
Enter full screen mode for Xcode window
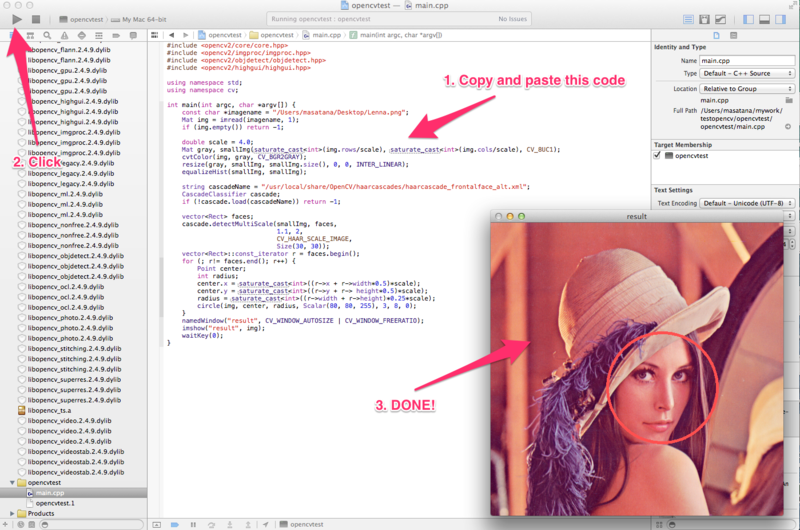[x=793, y=5]
